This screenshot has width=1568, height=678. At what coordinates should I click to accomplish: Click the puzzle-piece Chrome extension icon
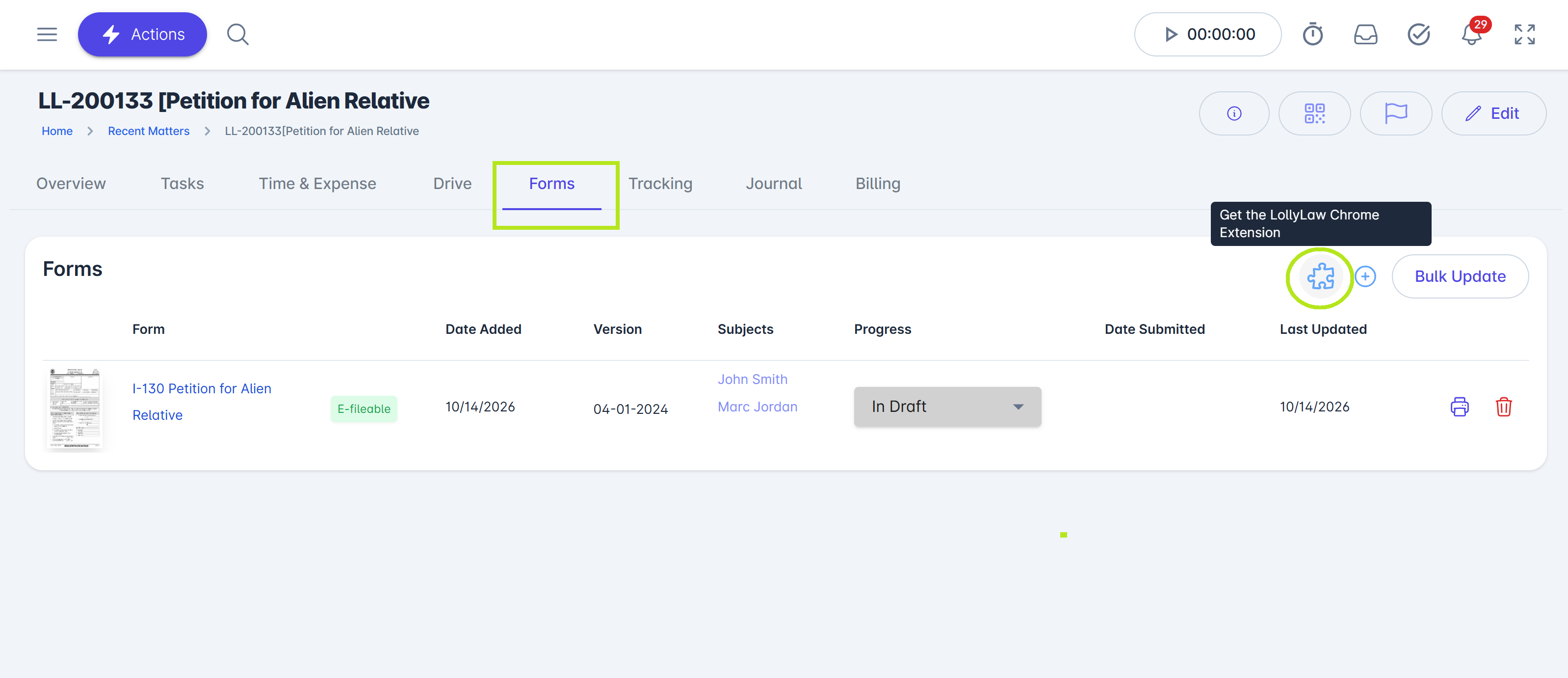(x=1320, y=276)
